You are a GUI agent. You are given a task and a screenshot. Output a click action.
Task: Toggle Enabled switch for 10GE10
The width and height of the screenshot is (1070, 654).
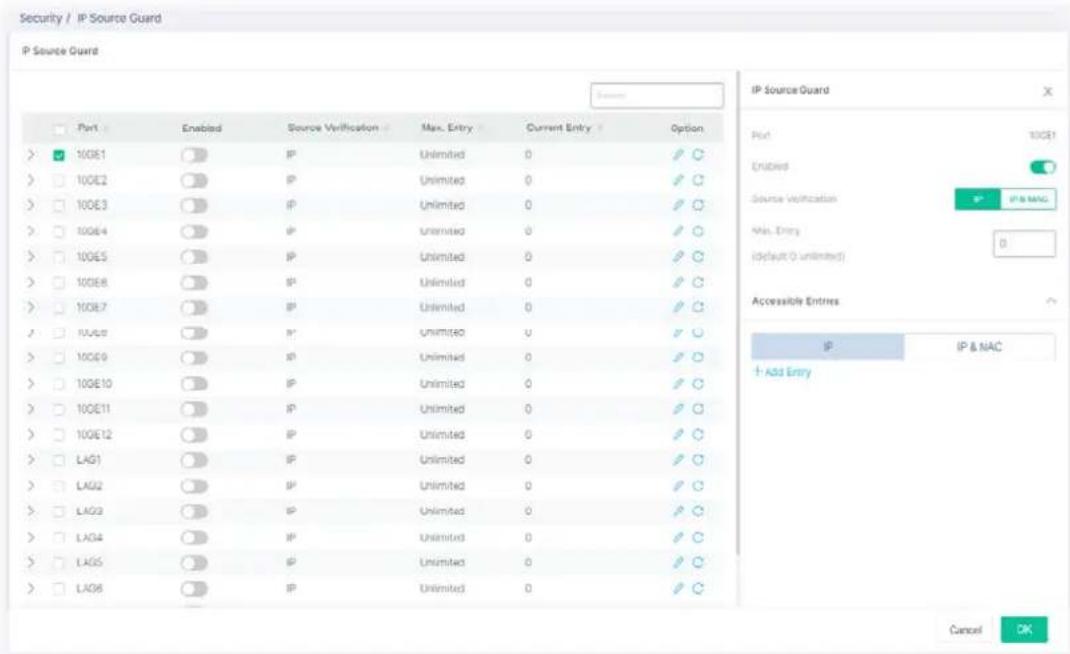194,384
